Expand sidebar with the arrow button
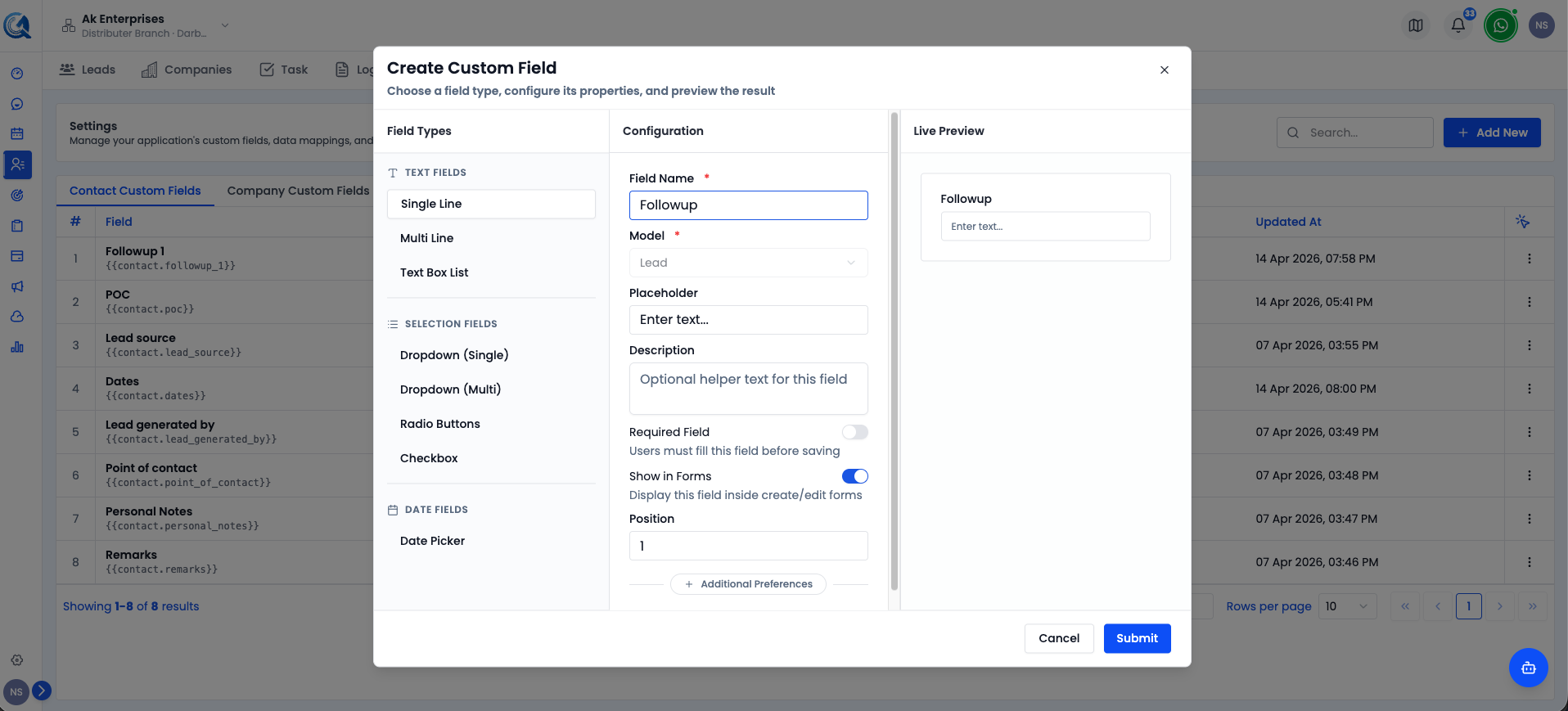 point(42,691)
